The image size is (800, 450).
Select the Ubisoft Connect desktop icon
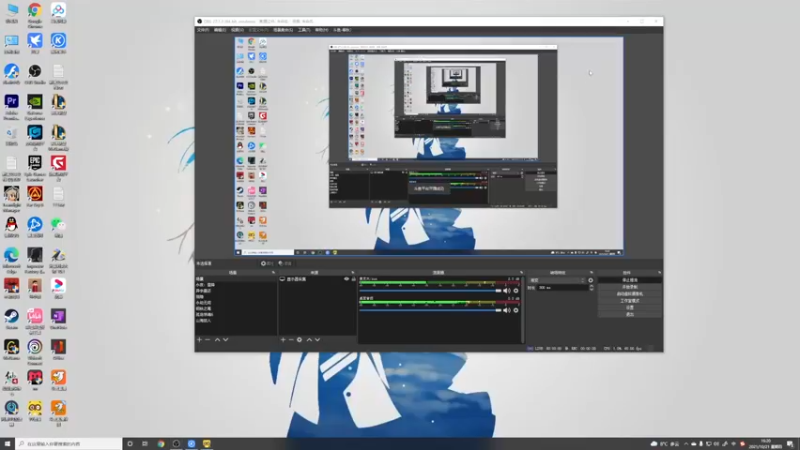click(x=35, y=352)
